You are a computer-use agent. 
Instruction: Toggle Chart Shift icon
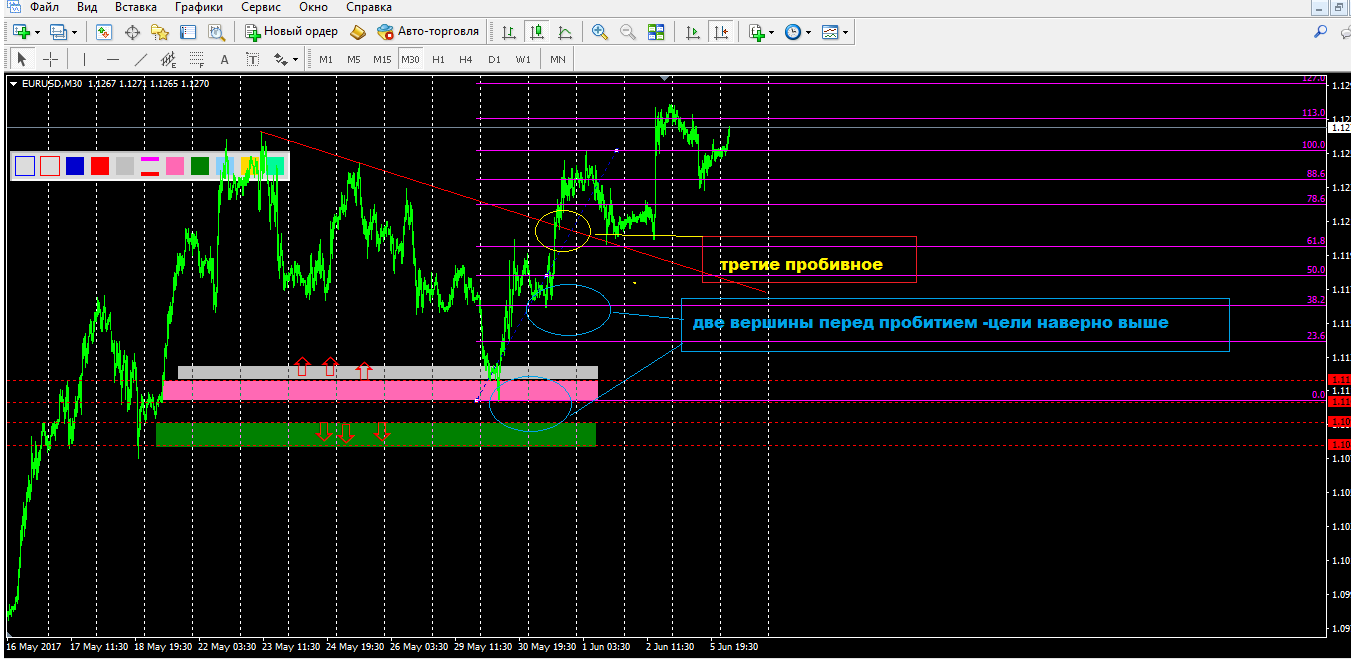pos(720,32)
